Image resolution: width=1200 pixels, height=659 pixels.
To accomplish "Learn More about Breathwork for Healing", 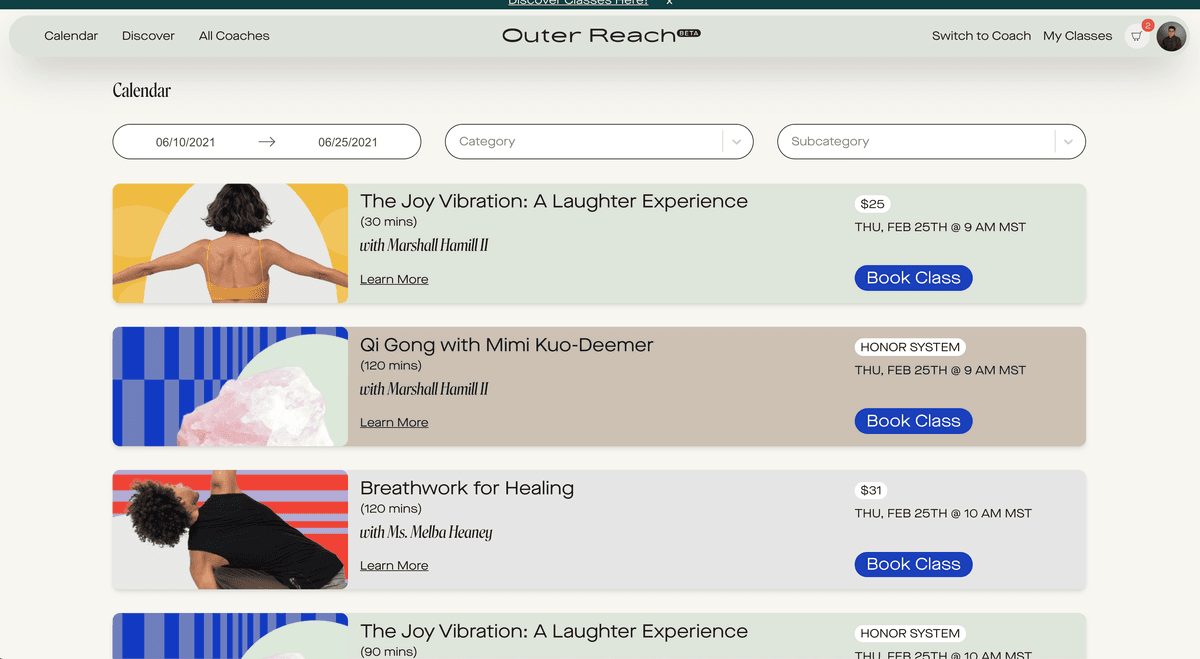I will coord(394,566).
